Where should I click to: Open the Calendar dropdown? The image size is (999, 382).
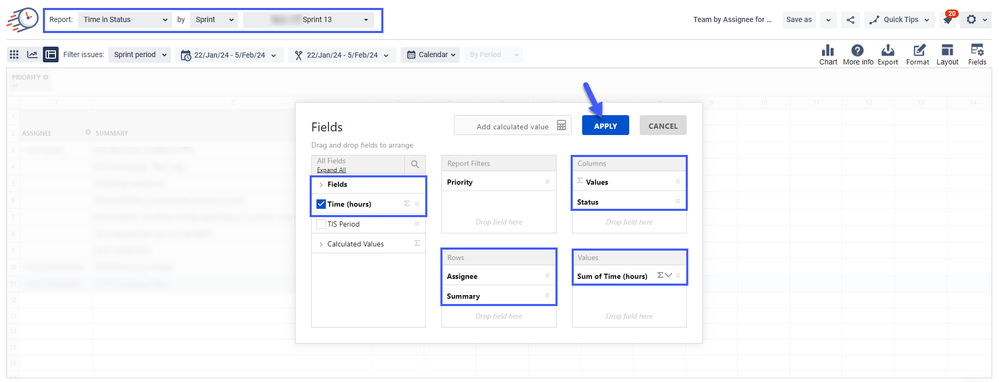[431, 55]
